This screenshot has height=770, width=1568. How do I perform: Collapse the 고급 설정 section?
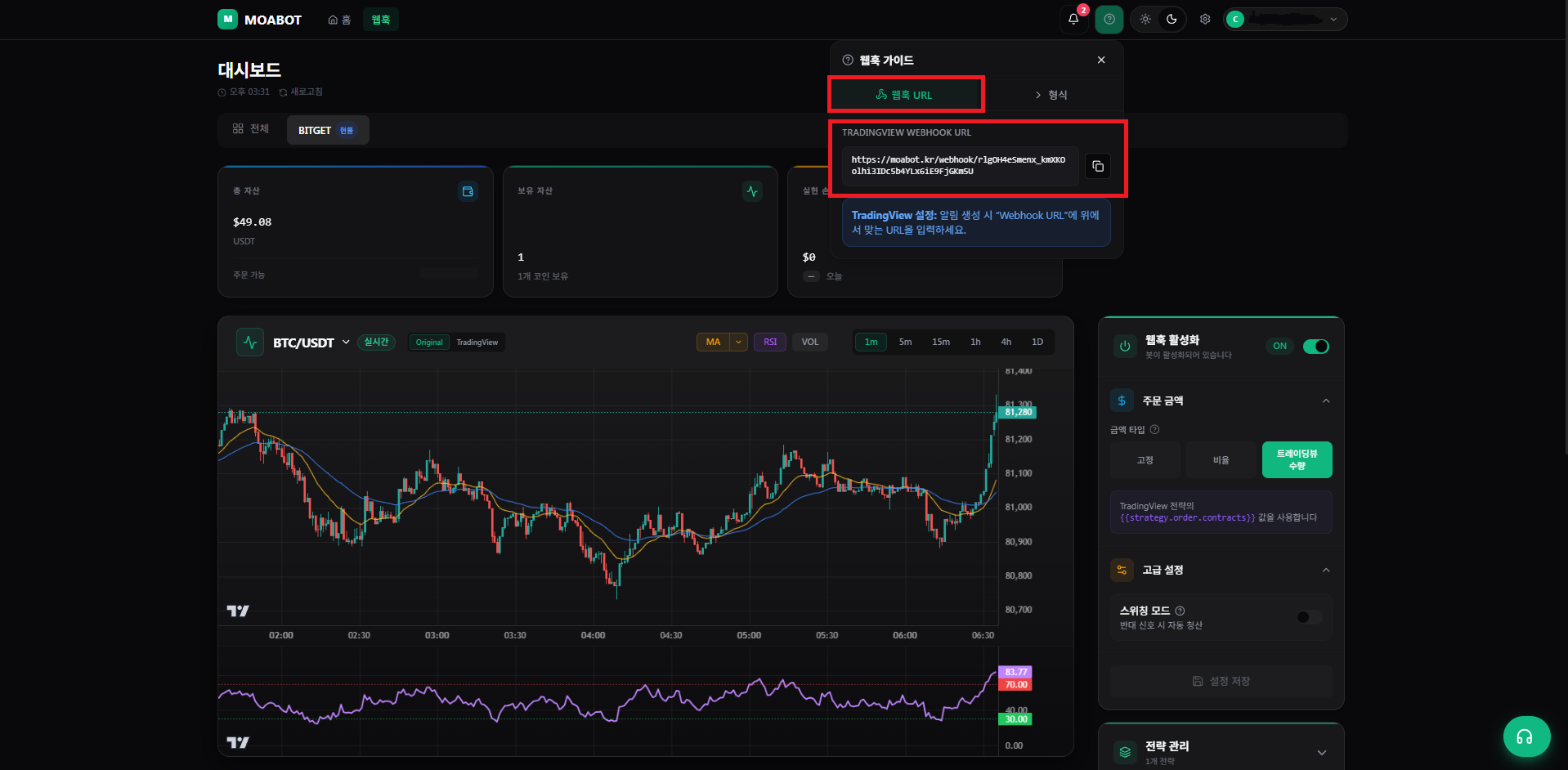pyautogui.click(x=1326, y=570)
